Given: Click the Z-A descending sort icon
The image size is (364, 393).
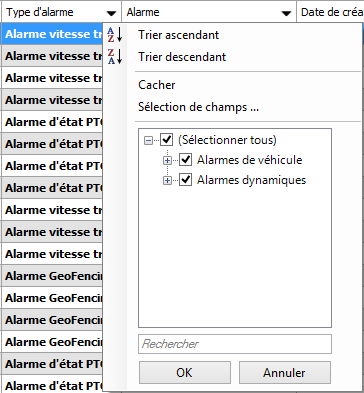Looking at the screenshot, I should click(115, 57).
